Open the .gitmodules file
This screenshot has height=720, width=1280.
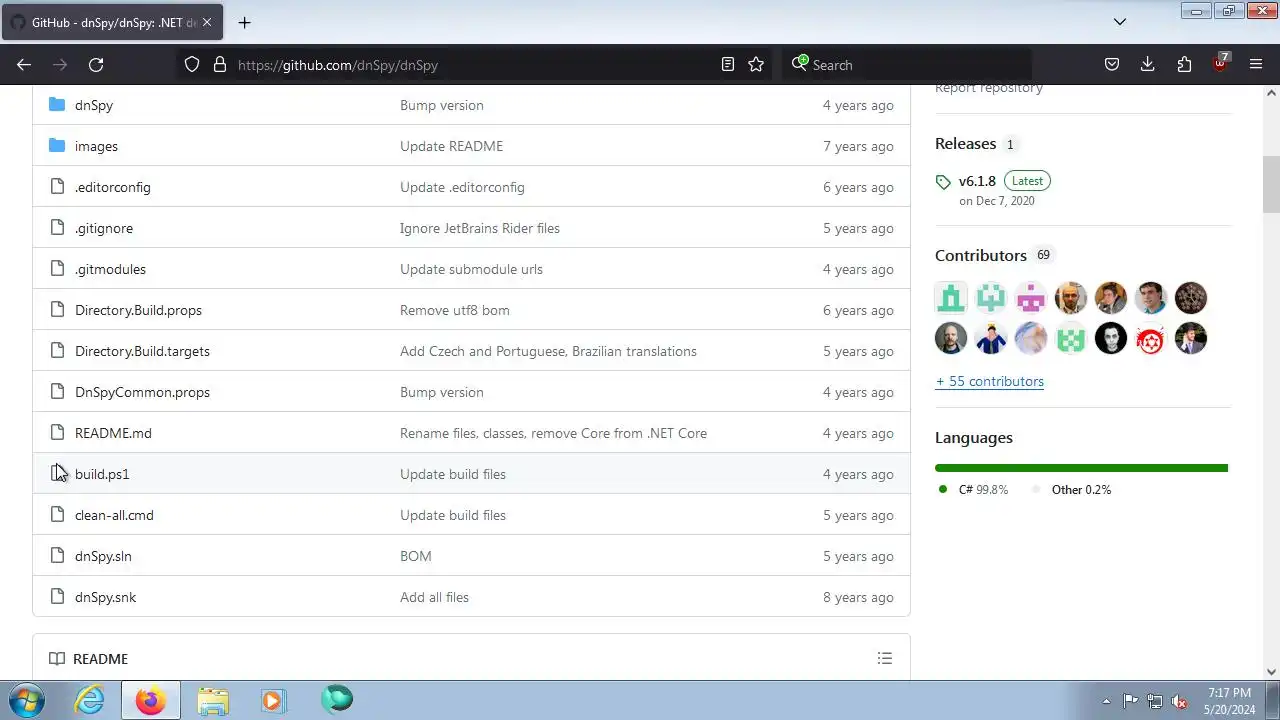[110, 269]
